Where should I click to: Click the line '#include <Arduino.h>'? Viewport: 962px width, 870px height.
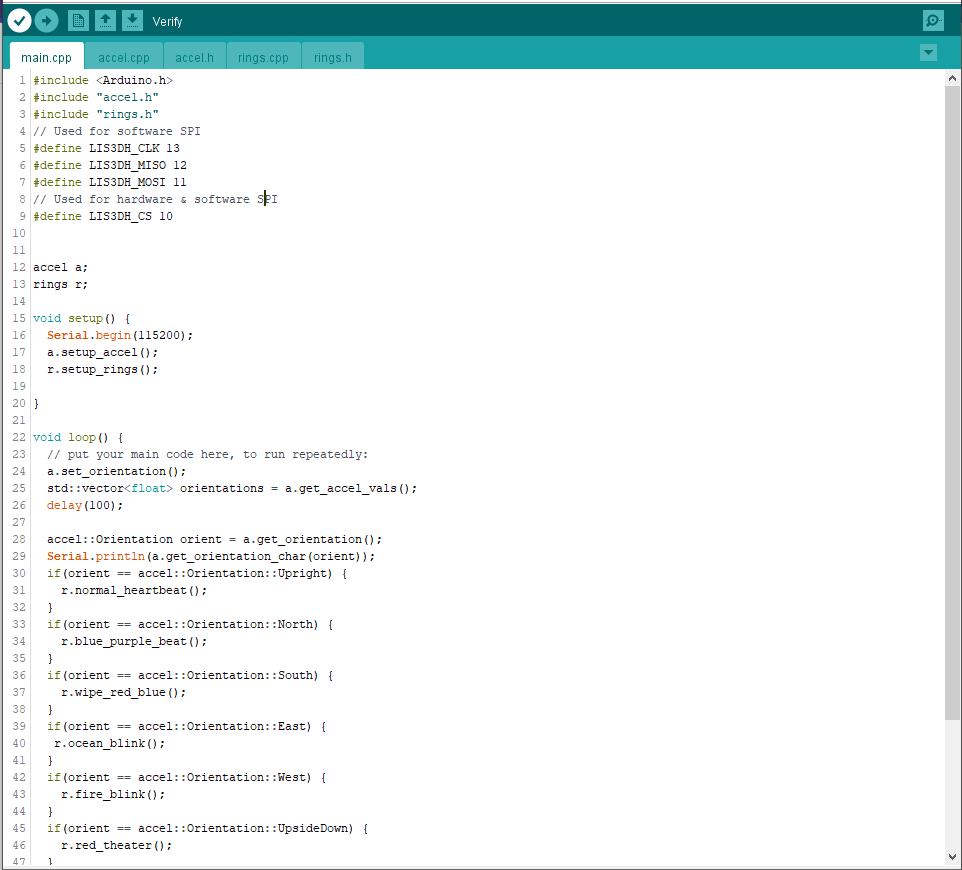103,80
